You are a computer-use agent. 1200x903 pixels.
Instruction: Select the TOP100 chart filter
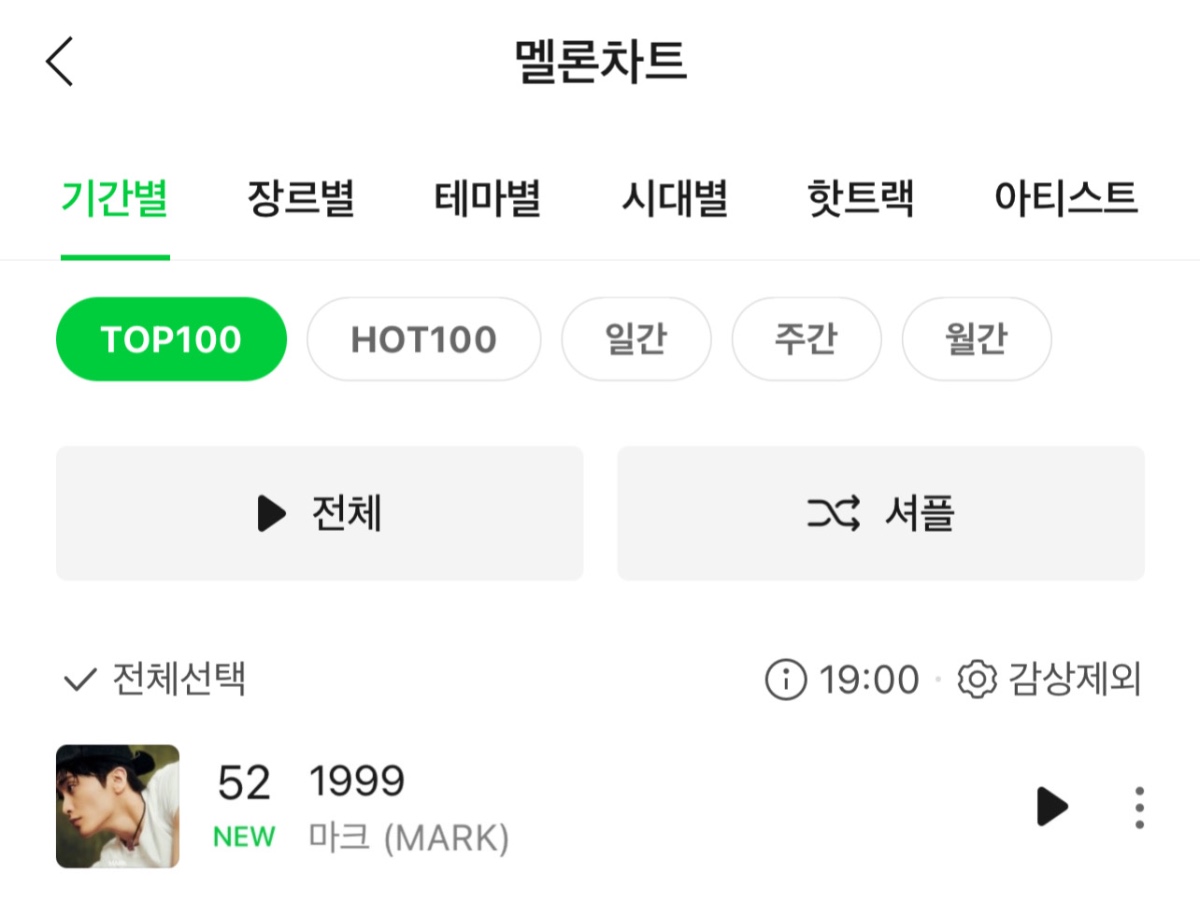[x=171, y=339]
